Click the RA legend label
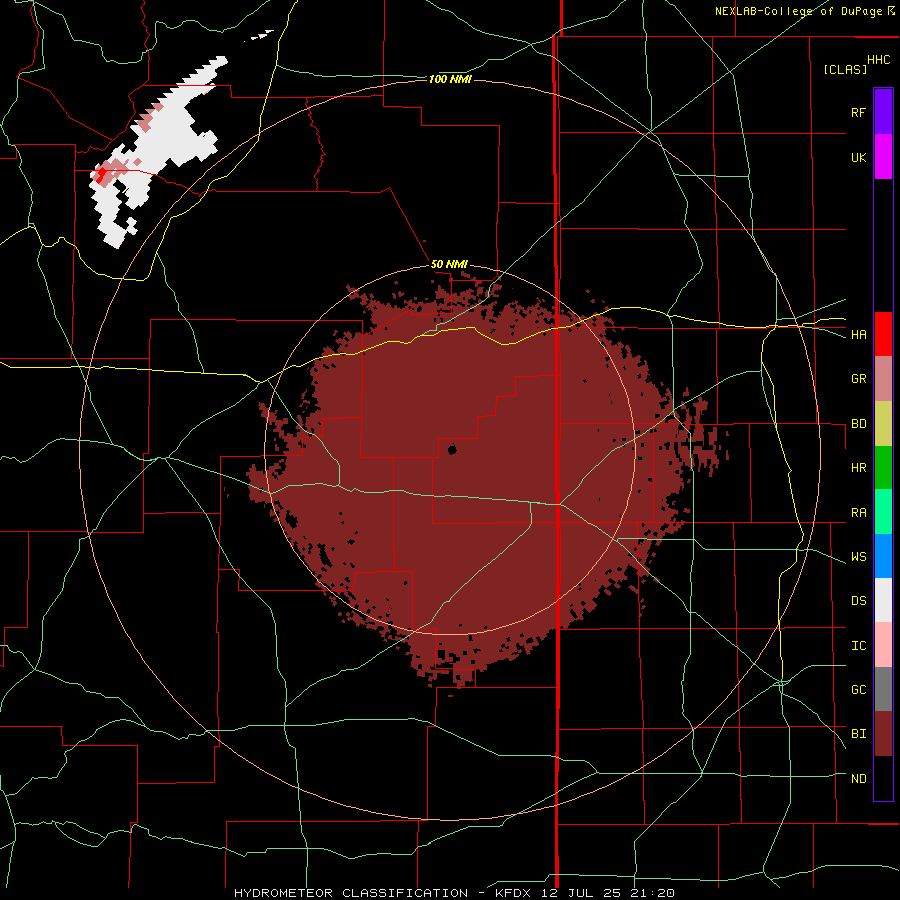 coord(858,513)
